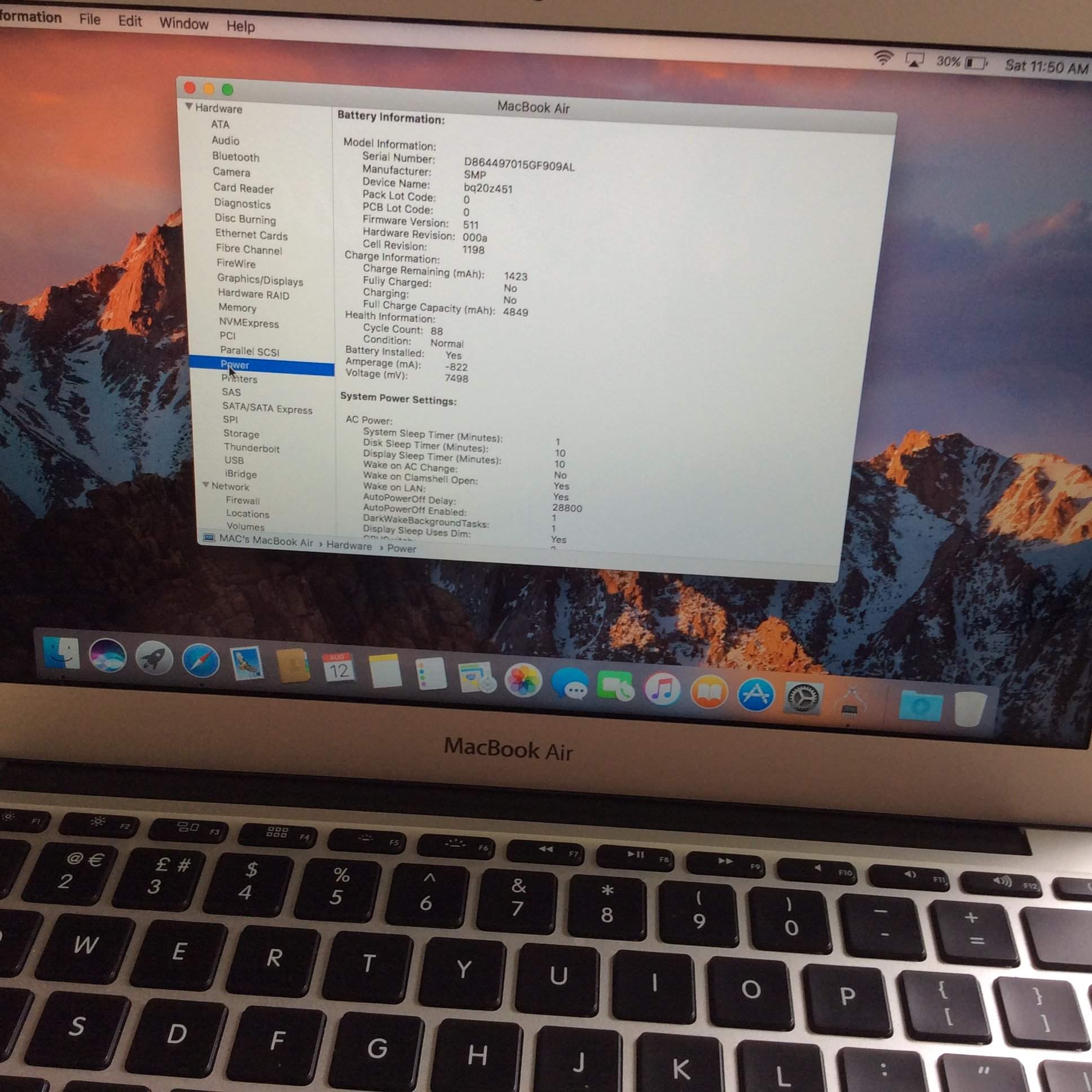The width and height of the screenshot is (1092, 1092).
Task: Select Bluetooth in the sidebar
Action: (x=236, y=157)
